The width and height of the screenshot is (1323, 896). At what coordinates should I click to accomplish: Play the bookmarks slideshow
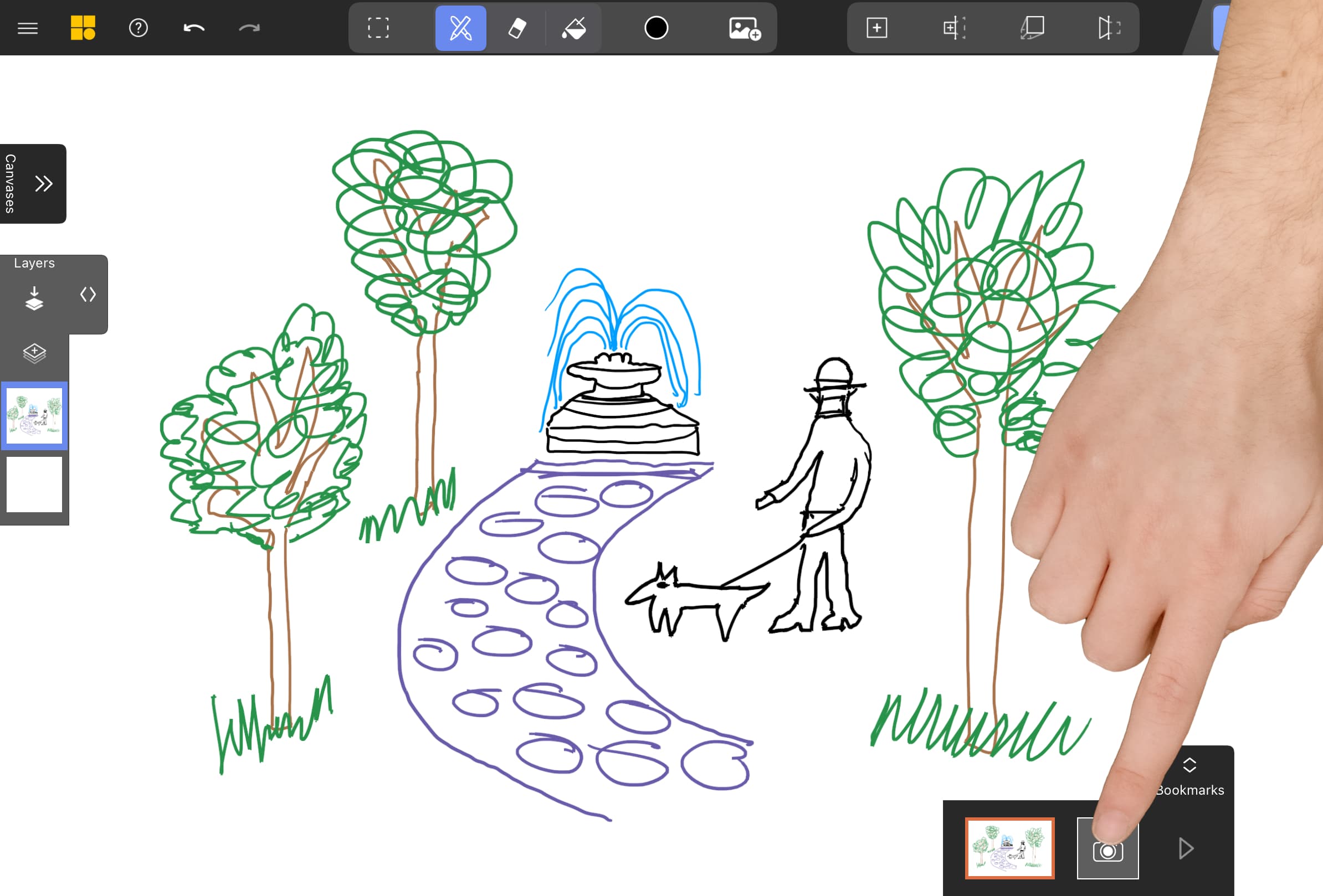[1186, 848]
